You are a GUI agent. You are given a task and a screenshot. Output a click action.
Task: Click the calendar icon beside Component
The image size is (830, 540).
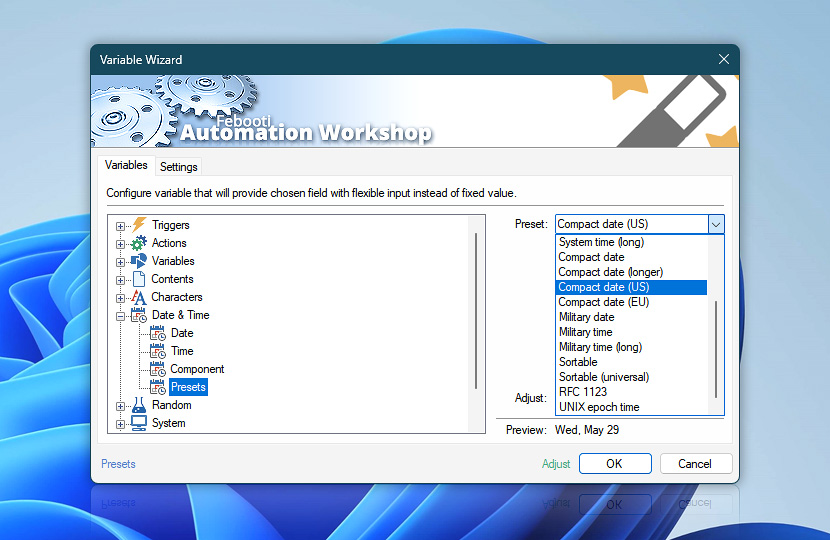(158, 369)
